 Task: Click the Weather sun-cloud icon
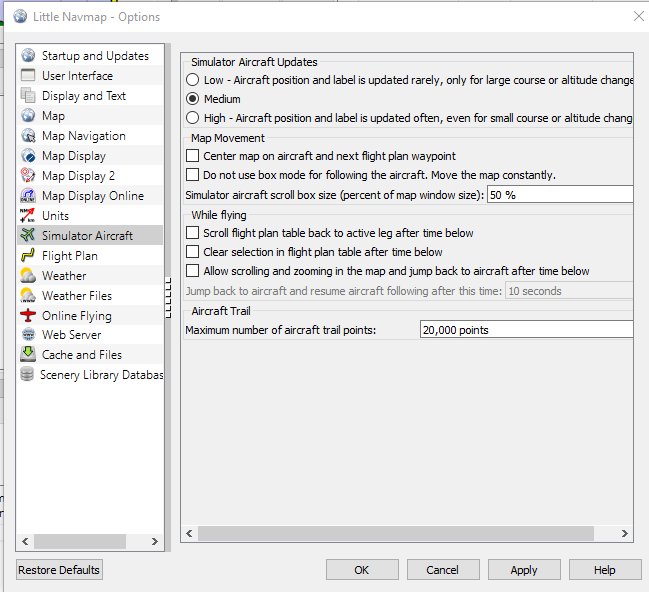[28, 275]
